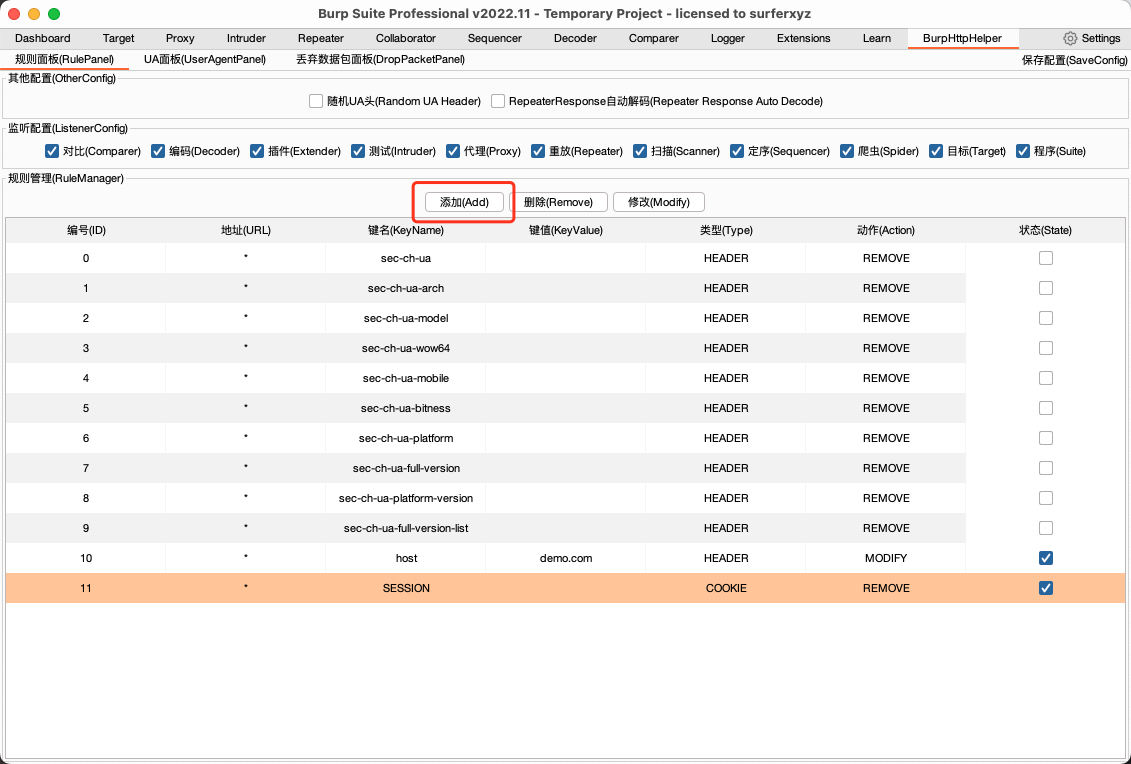The height and width of the screenshot is (764, 1131).
Task: Select the demo.com key value cell
Action: tap(566, 558)
